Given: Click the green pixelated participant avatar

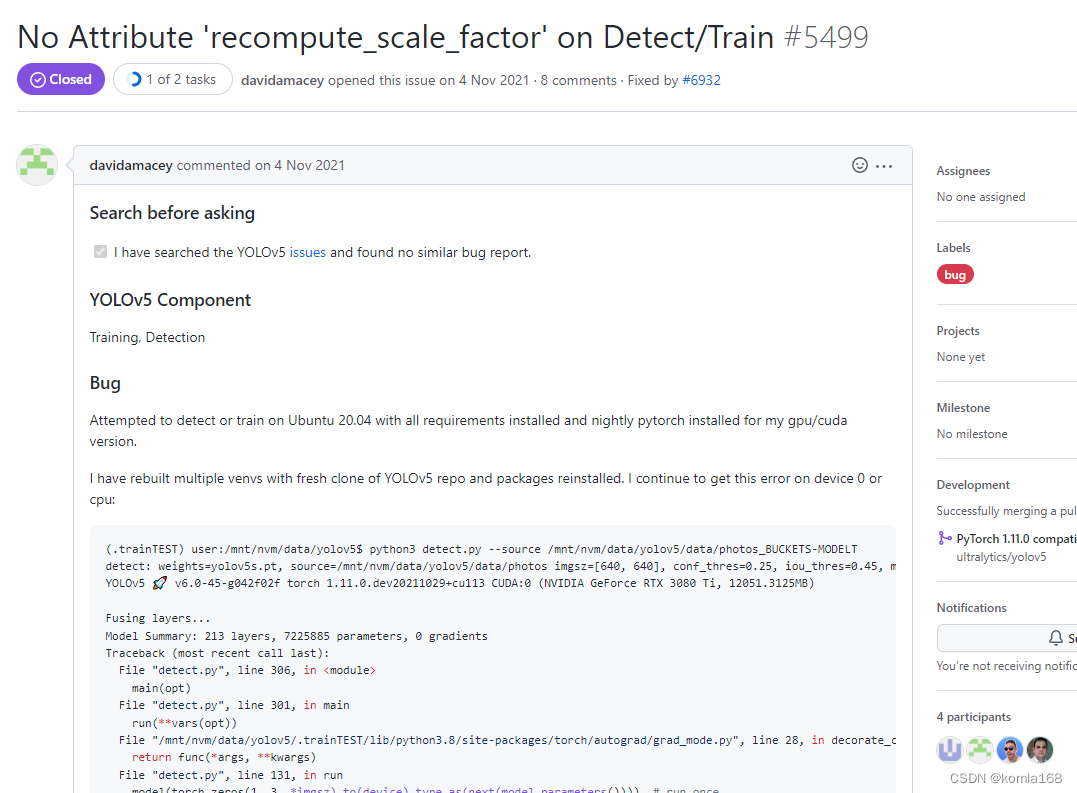Looking at the screenshot, I should tap(979, 749).
